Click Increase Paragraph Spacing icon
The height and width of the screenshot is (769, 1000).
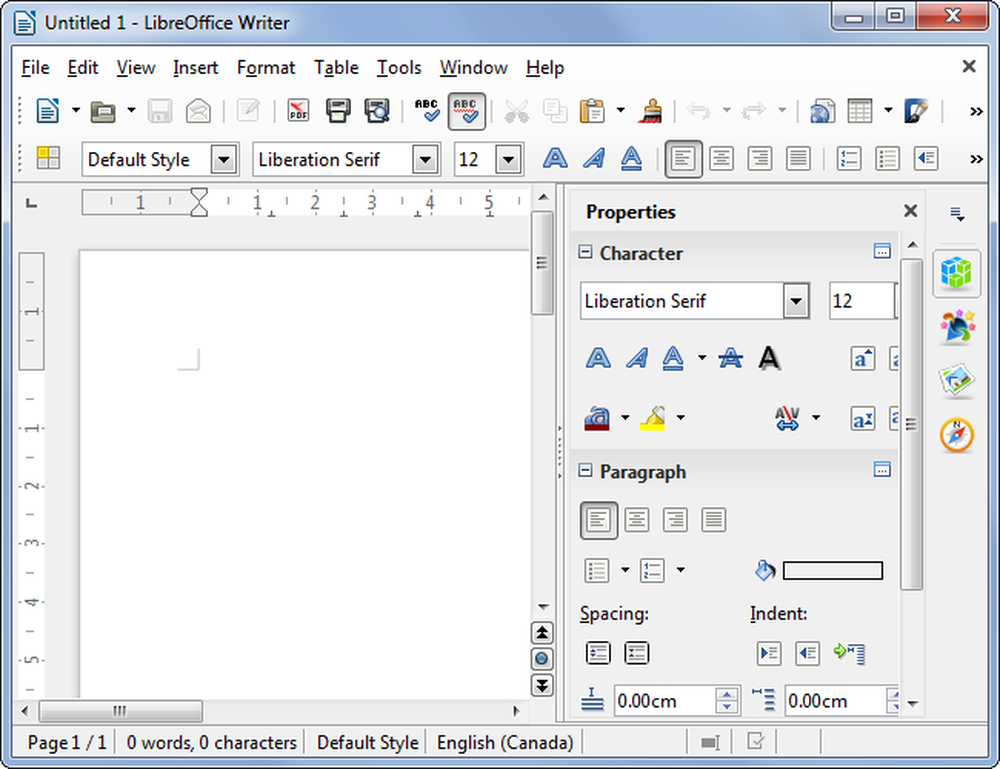point(598,653)
